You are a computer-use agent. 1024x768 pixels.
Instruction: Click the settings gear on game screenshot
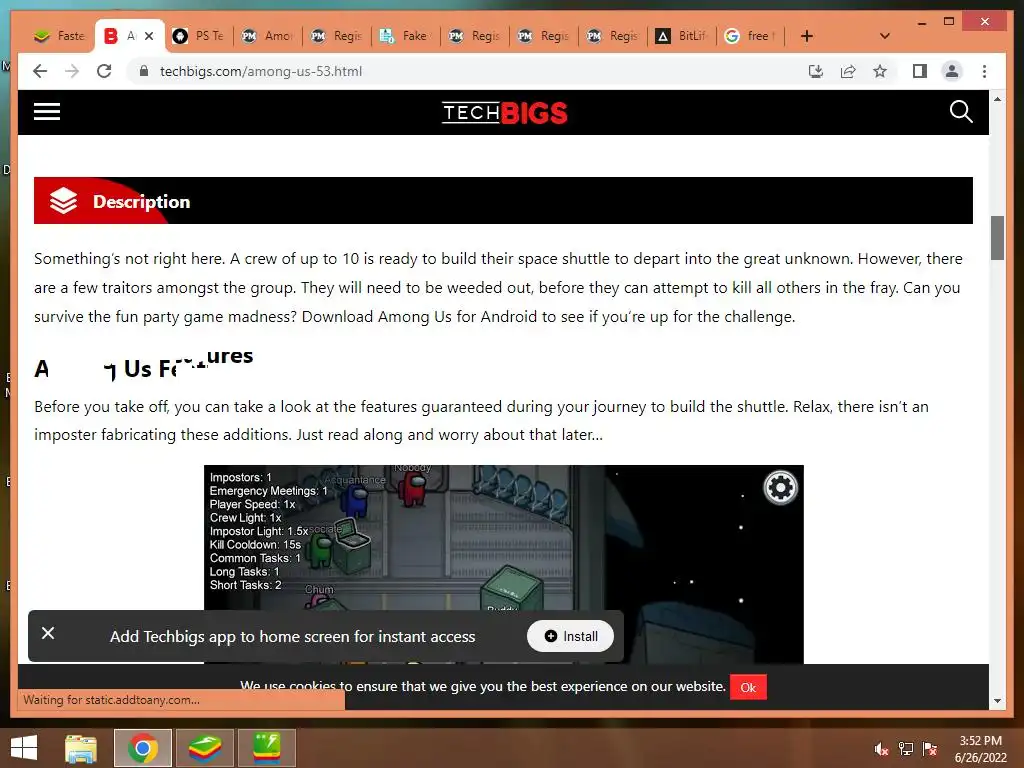[780, 487]
